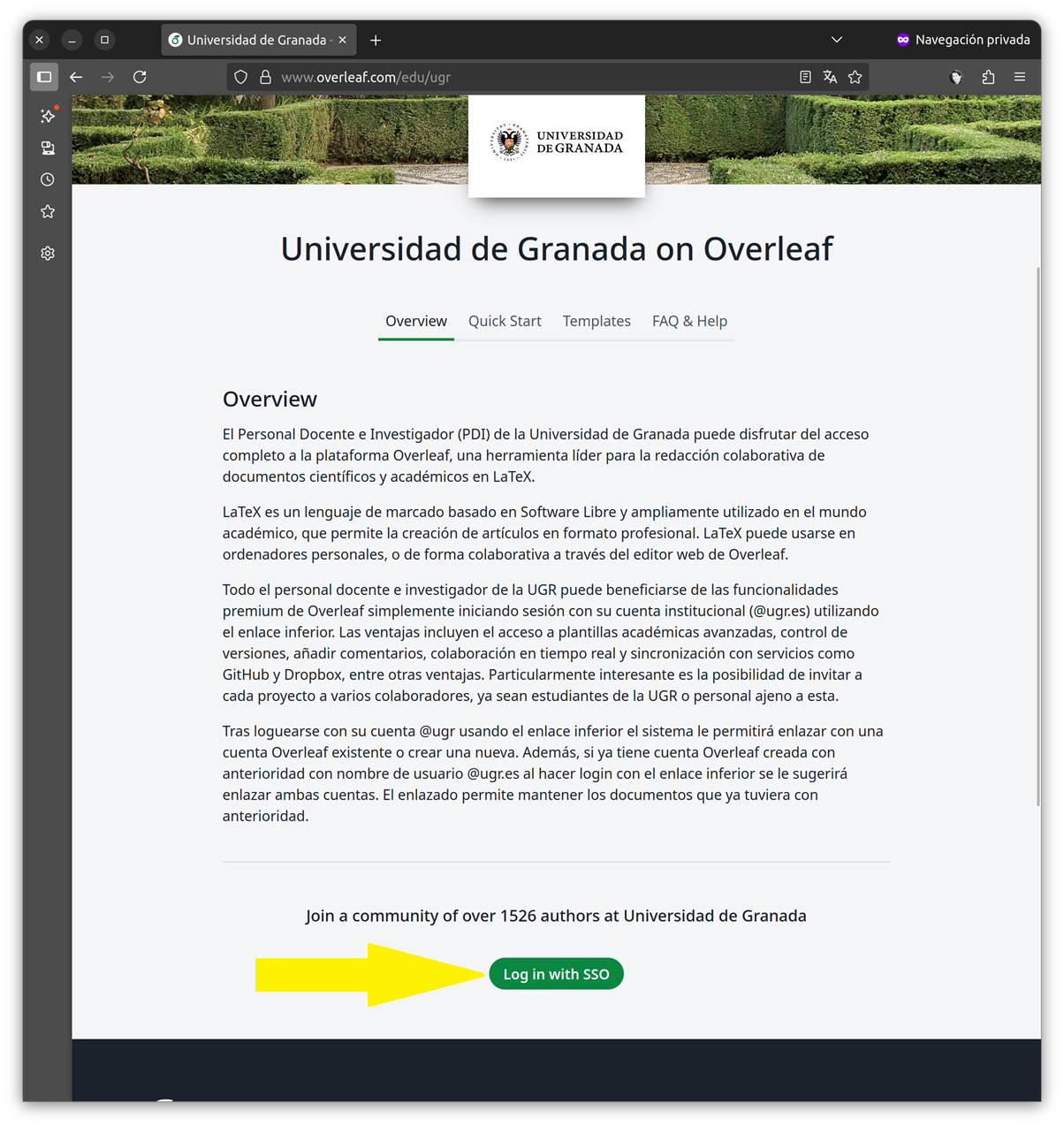Screen dimensions: 1064x1127
Task: Toggle reader view in address bar
Action: click(805, 77)
